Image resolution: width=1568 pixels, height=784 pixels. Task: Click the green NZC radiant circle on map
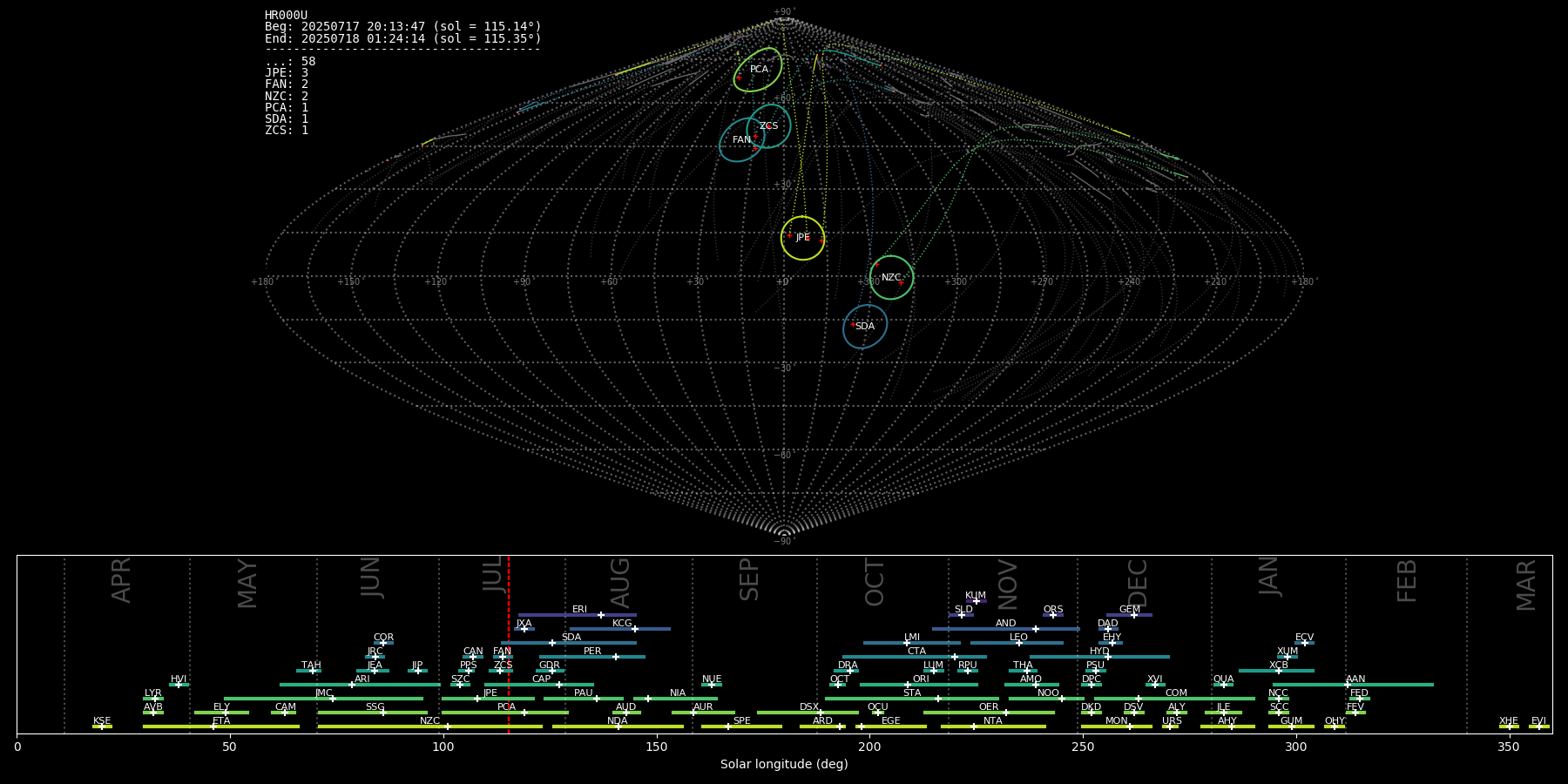[891, 277]
